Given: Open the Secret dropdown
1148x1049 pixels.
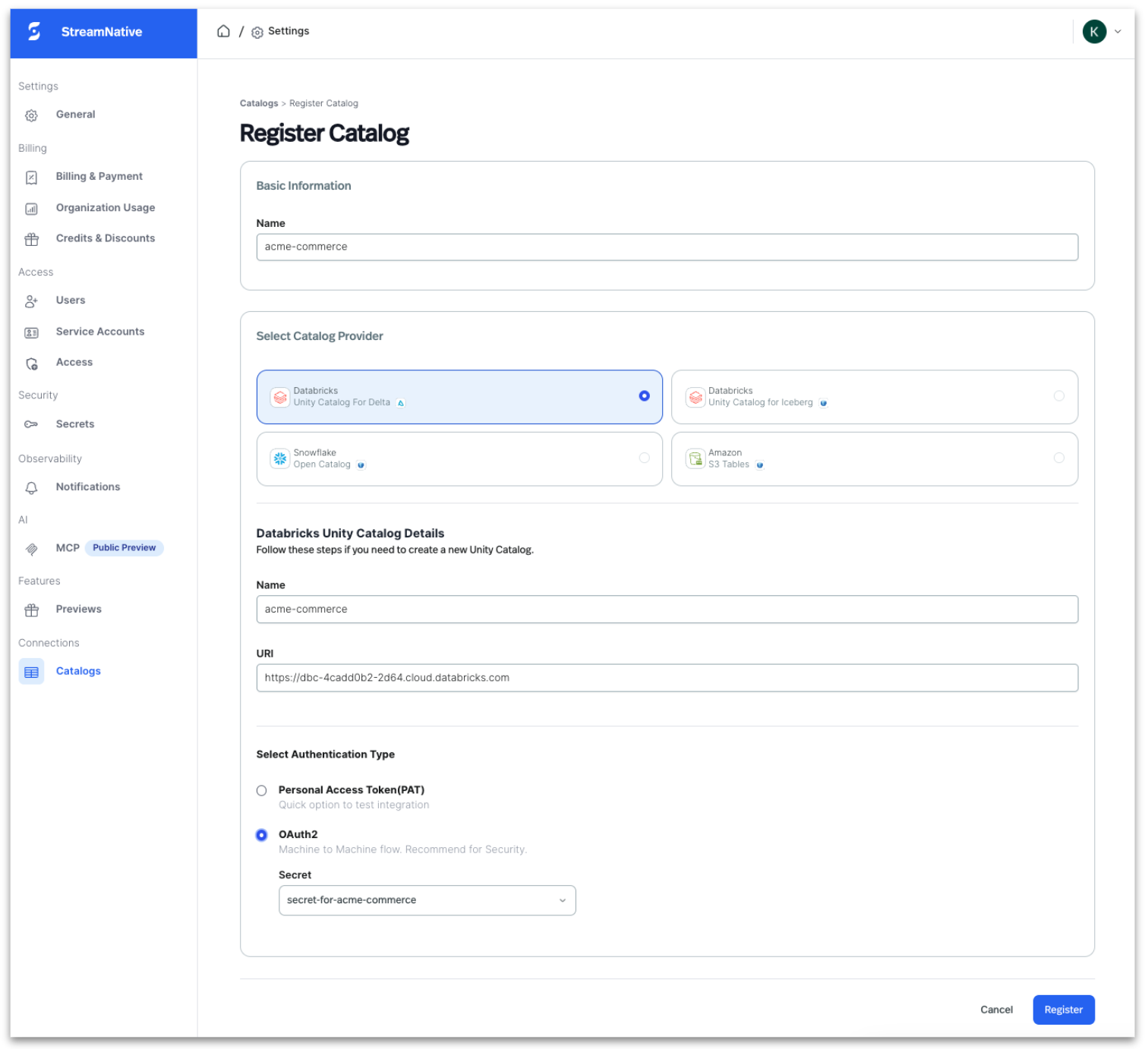Looking at the screenshot, I should tap(427, 900).
